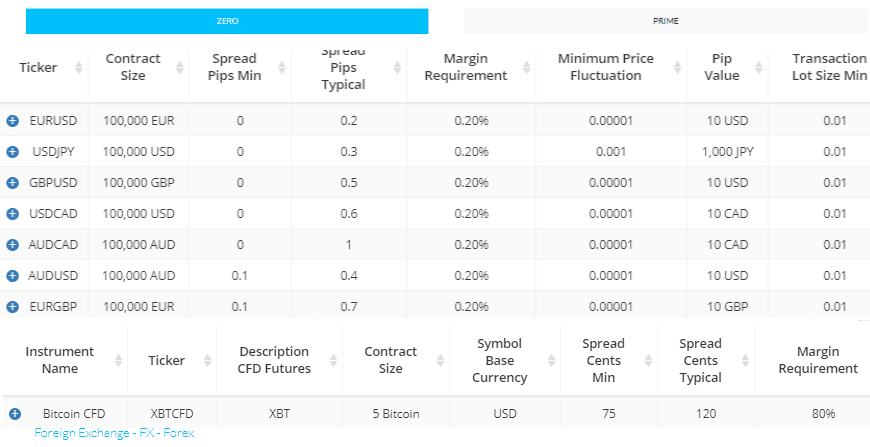
Task: Open USDCAD row via plus icon
Action: point(13,214)
